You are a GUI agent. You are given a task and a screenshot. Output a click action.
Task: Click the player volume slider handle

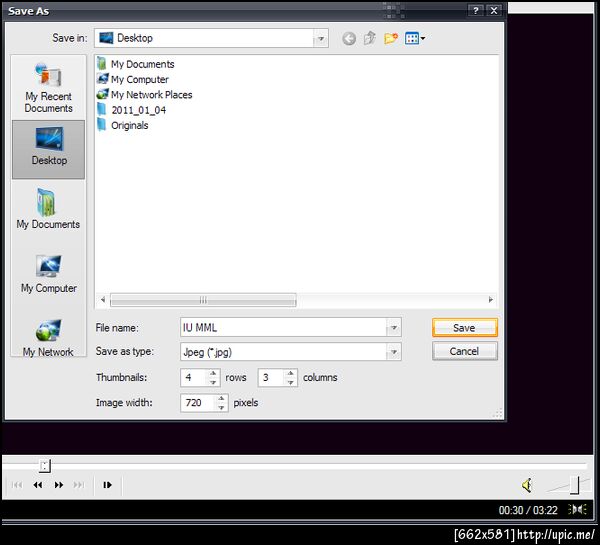coord(574,485)
